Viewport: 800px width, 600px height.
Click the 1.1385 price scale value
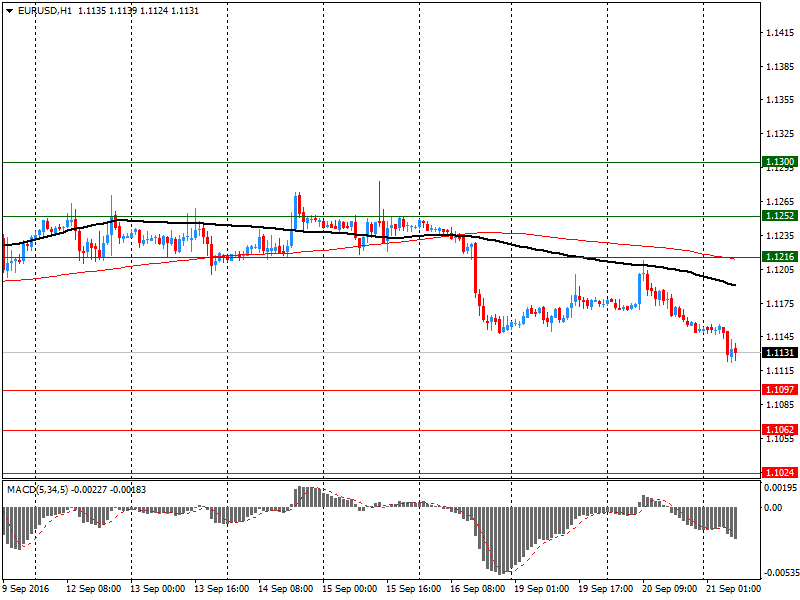click(x=780, y=66)
